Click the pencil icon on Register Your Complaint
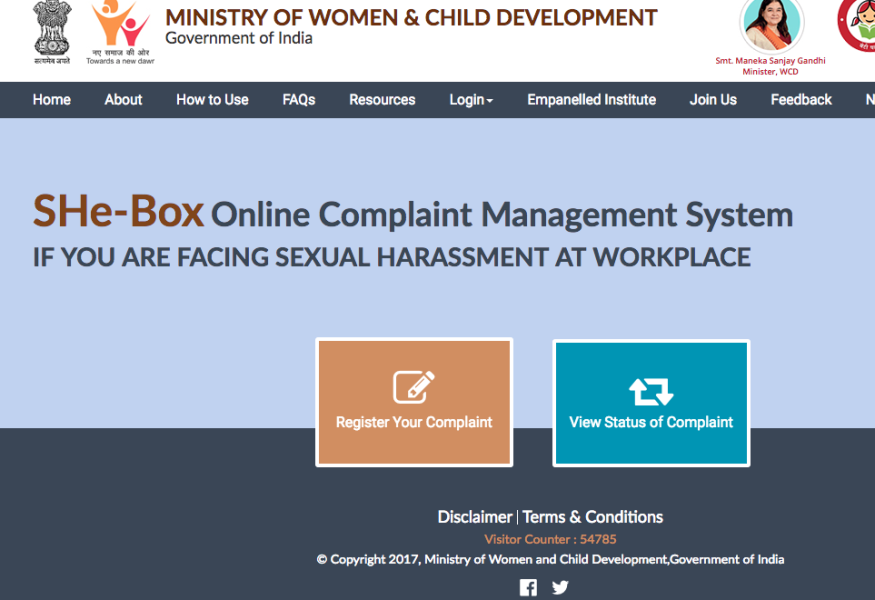Image resolution: width=875 pixels, height=600 pixels. 414,387
